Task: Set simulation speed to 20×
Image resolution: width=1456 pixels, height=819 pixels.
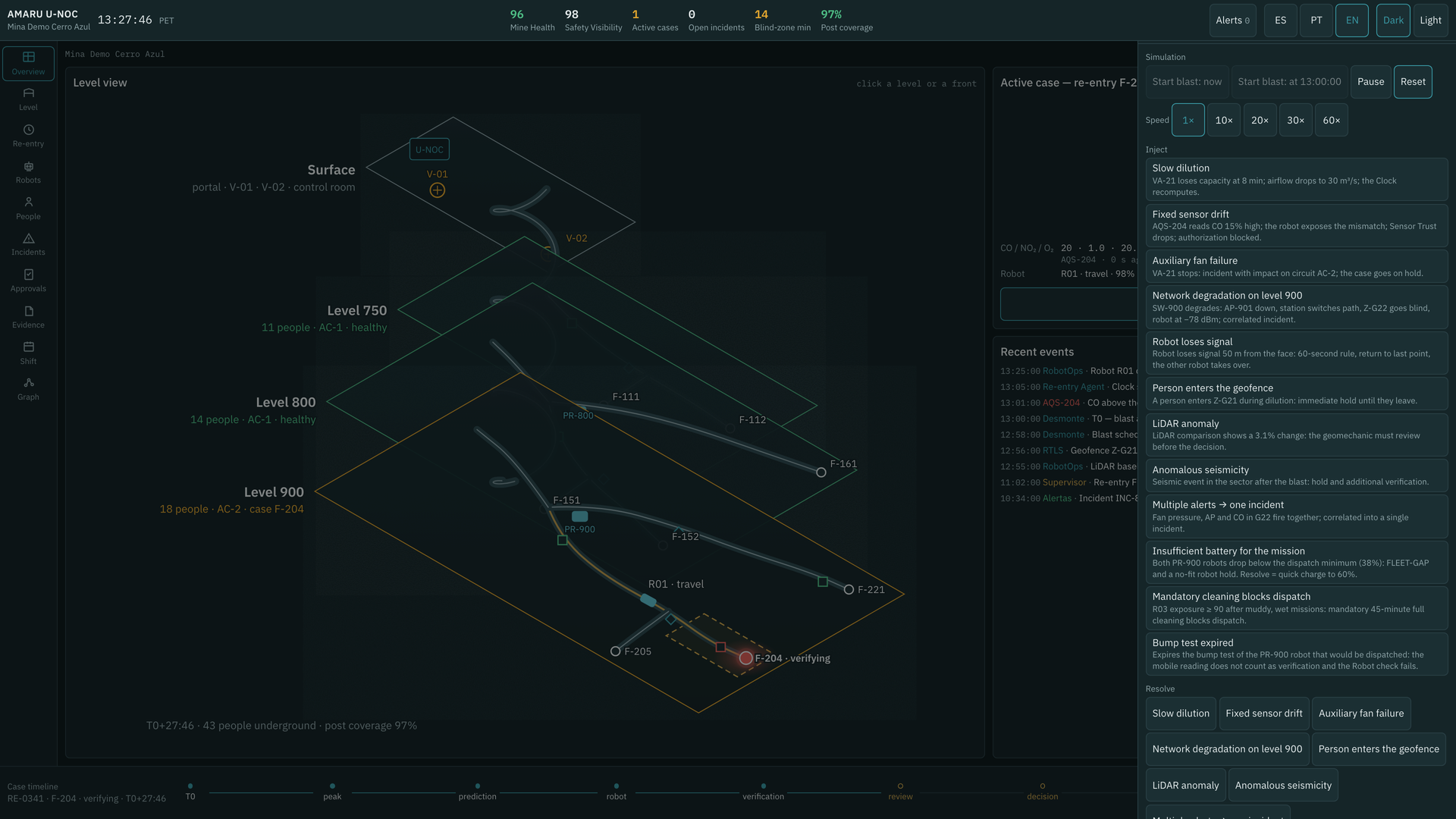Action: pyautogui.click(x=1260, y=121)
